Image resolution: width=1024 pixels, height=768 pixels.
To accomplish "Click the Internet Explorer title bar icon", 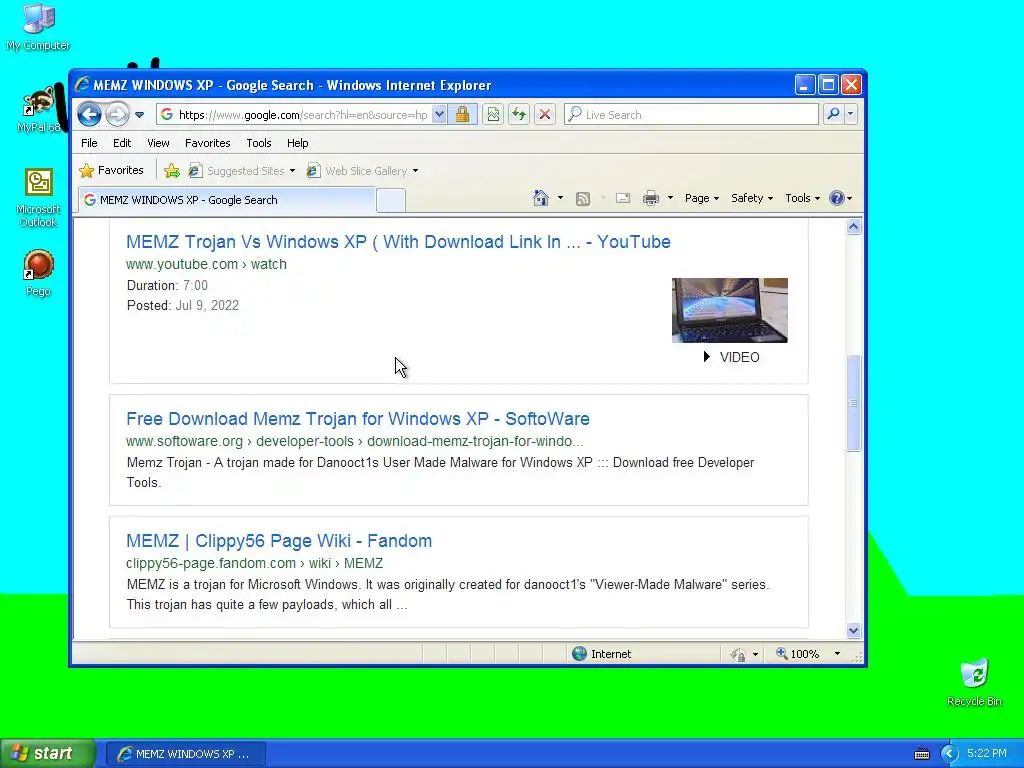I will click(x=82, y=85).
